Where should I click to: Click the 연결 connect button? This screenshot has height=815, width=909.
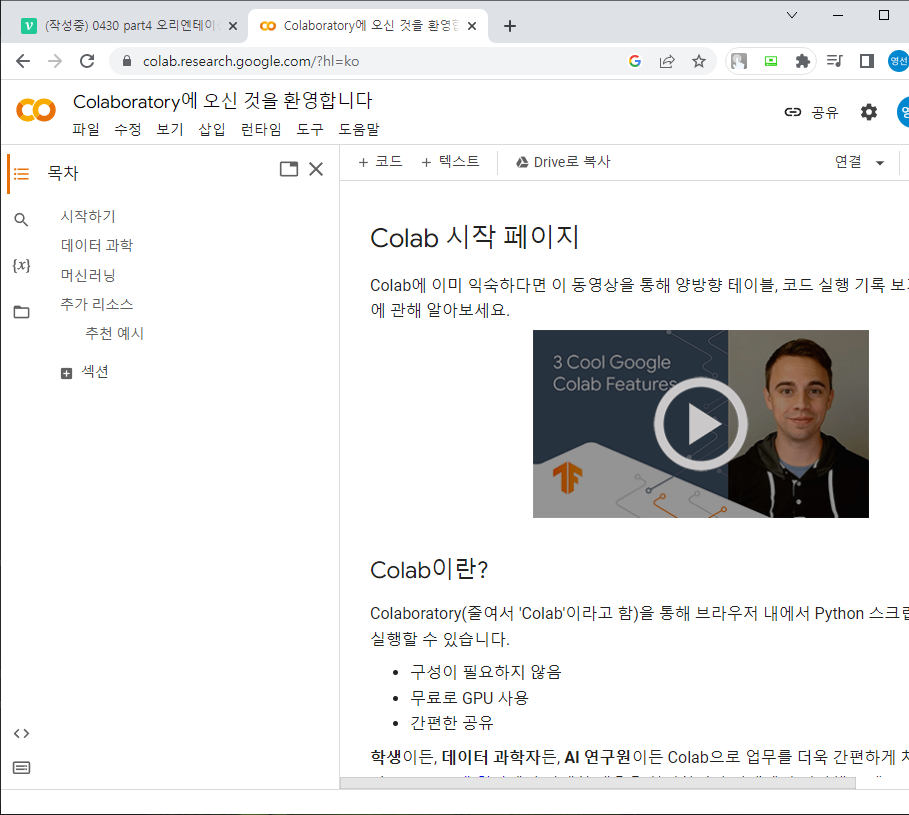(848, 162)
